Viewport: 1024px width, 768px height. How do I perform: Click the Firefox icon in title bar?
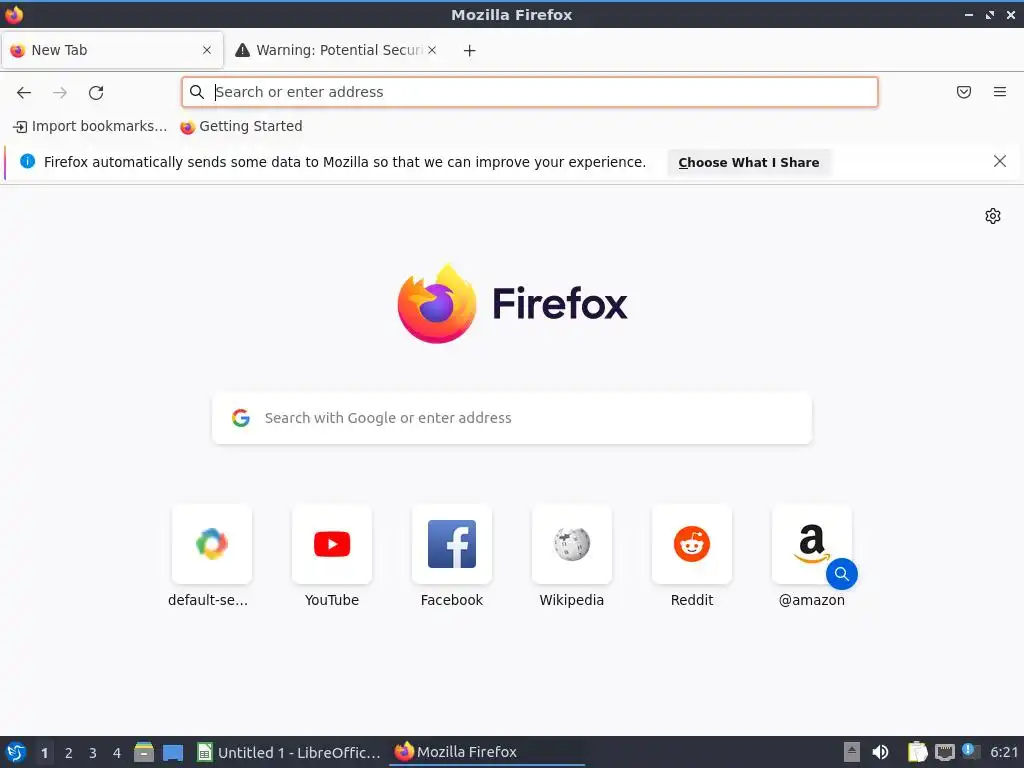14,14
